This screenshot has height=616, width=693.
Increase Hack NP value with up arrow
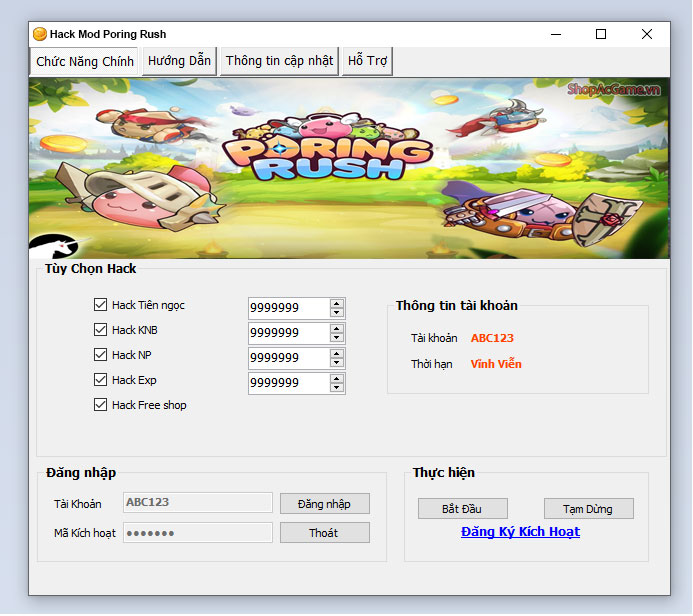point(337,354)
